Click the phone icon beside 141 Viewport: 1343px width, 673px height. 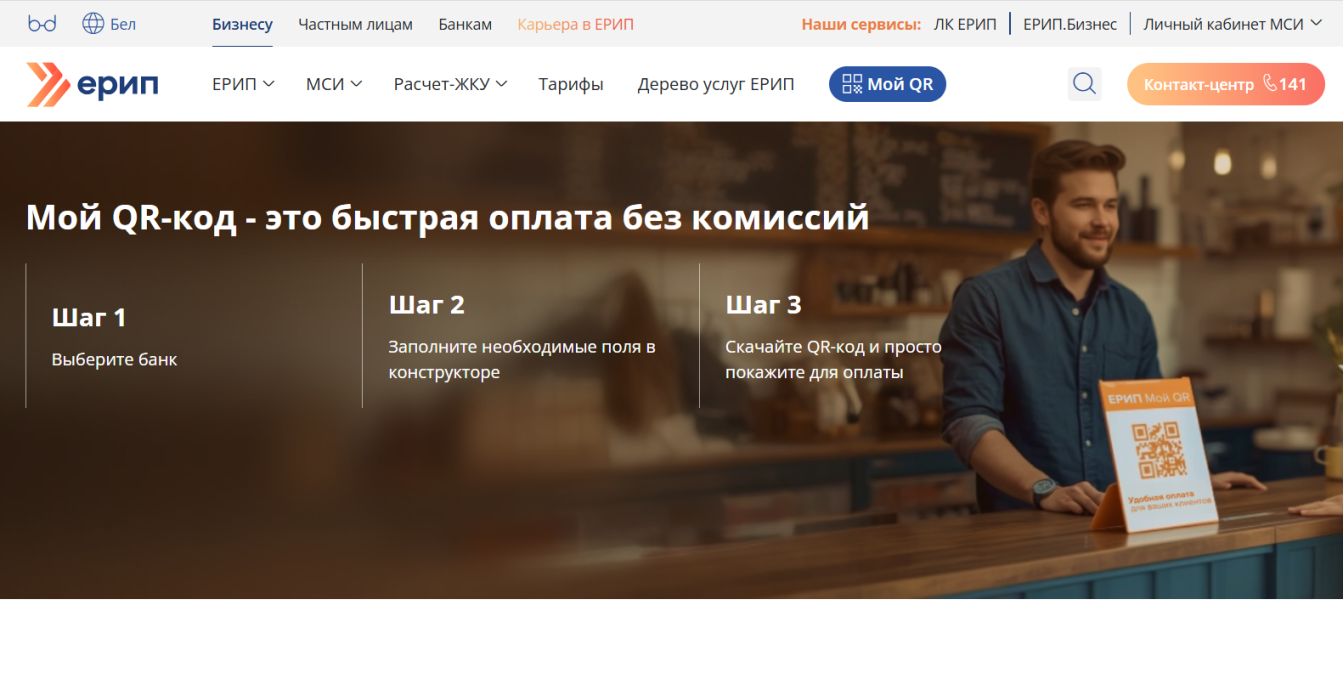(1270, 84)
